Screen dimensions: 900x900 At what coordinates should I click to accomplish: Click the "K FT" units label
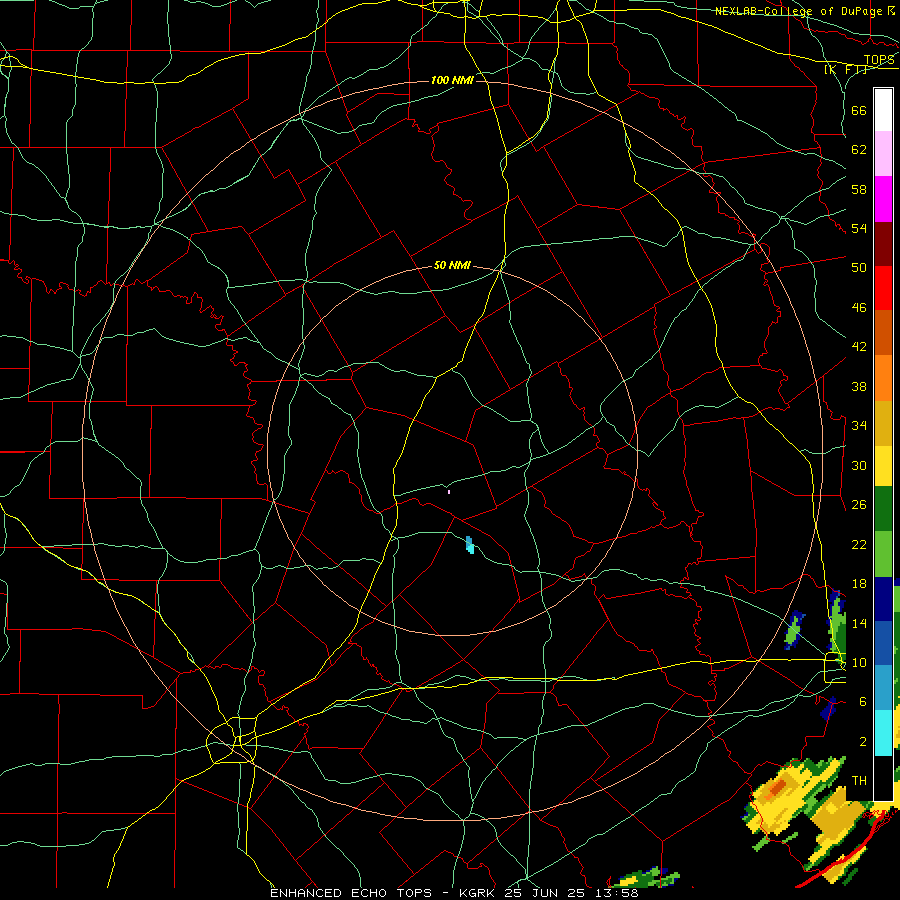[x=845, y=69]
